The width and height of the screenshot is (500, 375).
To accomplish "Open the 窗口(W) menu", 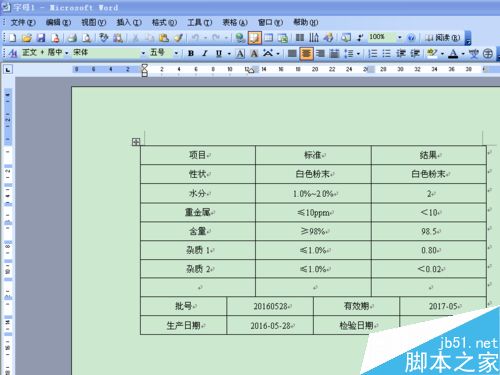I will coord(270,22).
